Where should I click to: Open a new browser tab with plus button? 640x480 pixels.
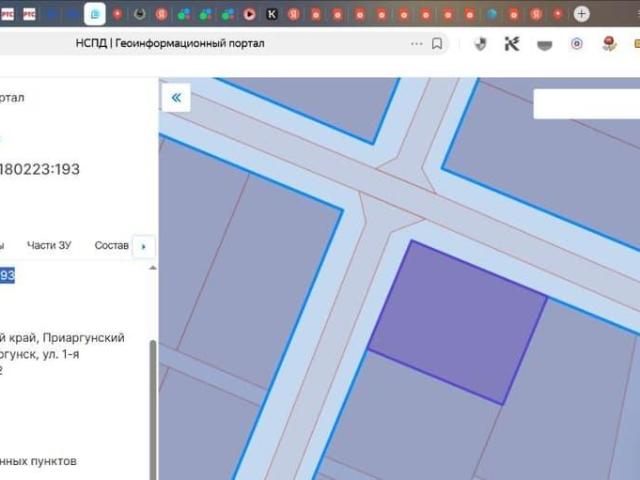coord(581,14)
